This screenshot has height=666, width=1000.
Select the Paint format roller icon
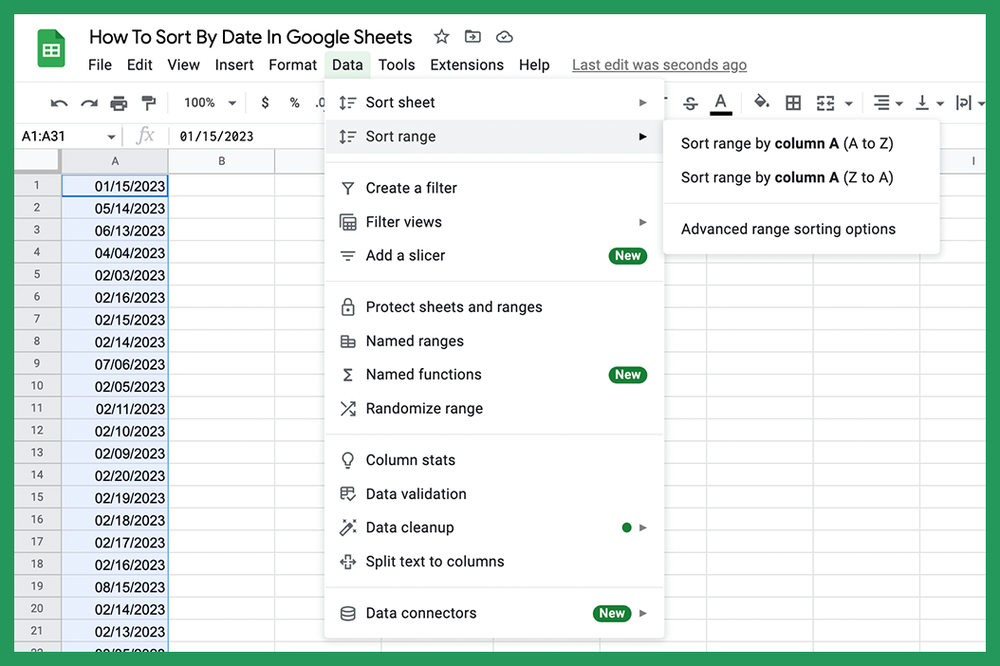(x=148, y=103)
